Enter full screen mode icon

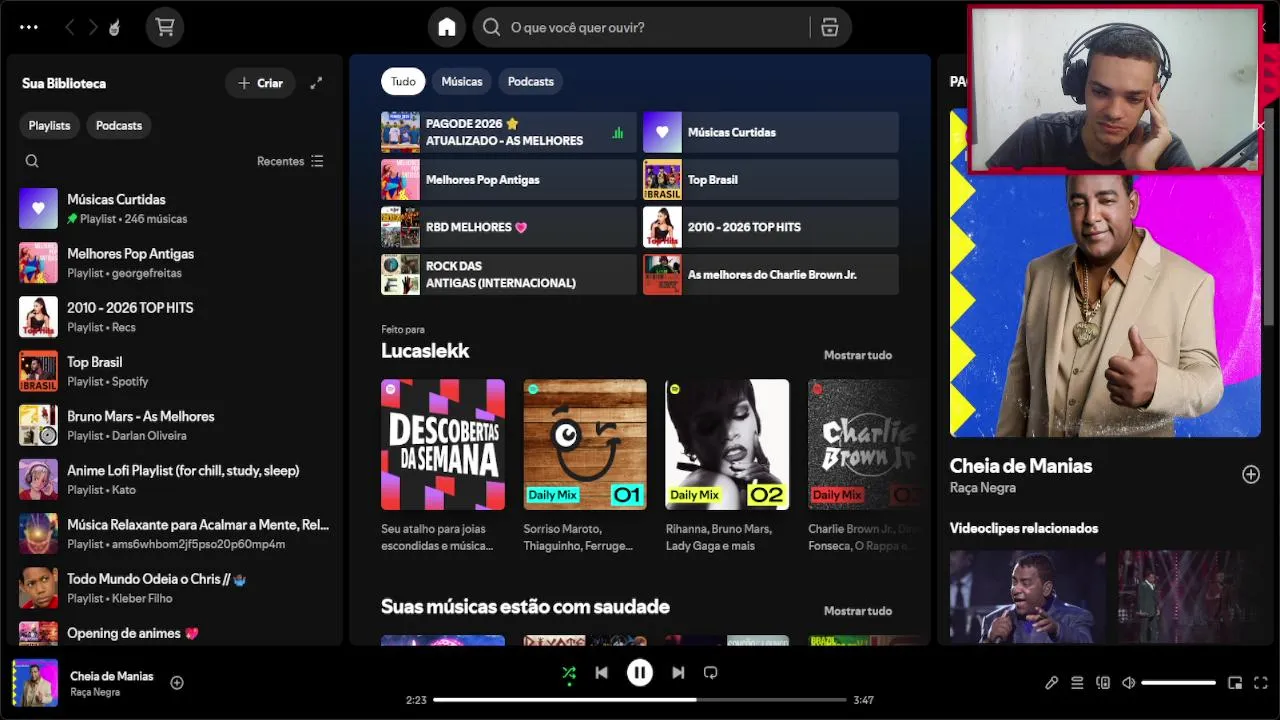(x=1261, y=683)
